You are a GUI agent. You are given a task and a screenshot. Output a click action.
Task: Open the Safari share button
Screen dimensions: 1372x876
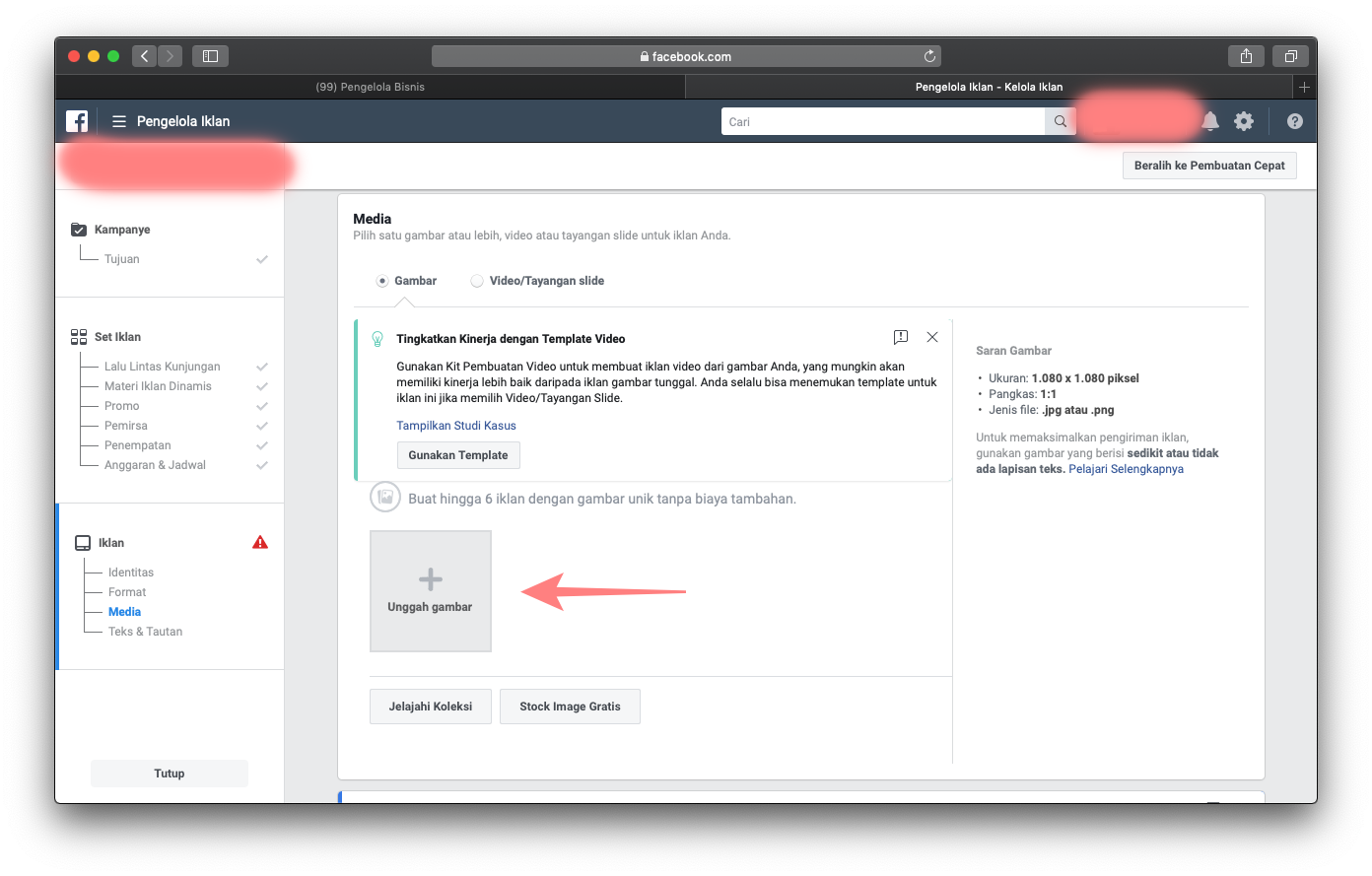1246,56
